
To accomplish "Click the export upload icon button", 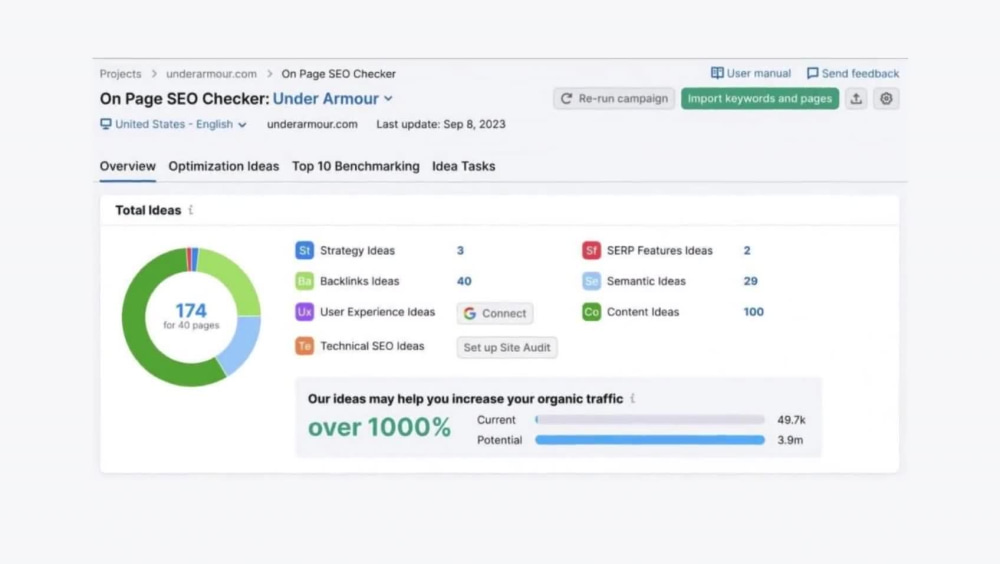I will (856, 98).
